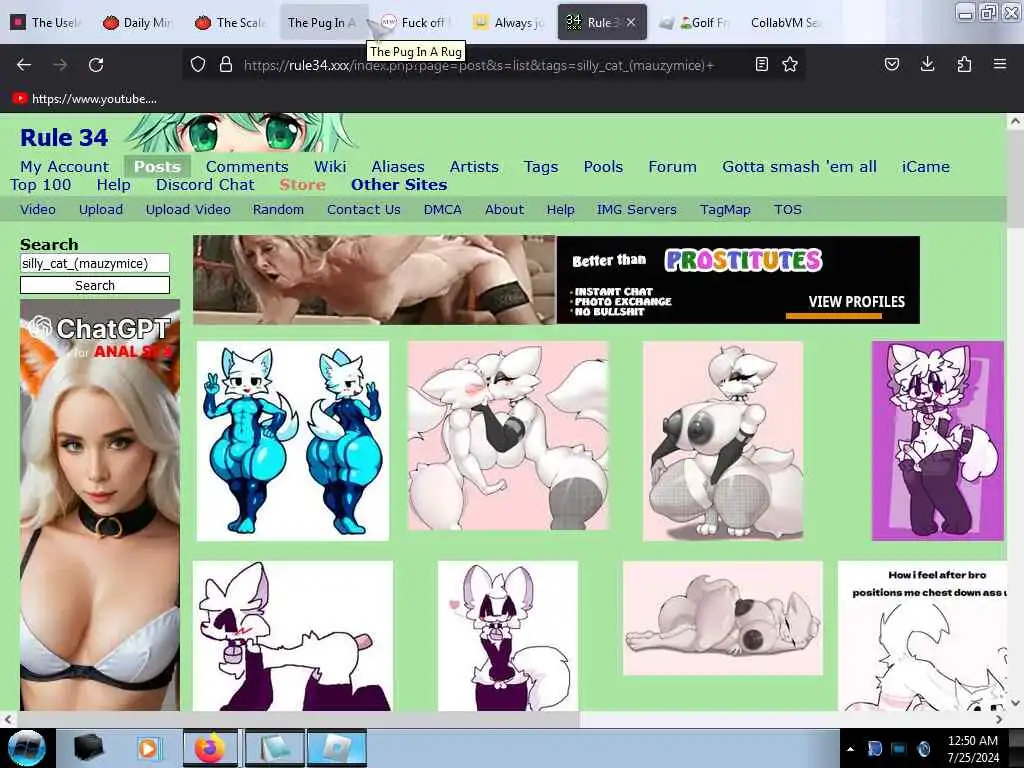Open the Windows Start orb

[x=27, y=748]
